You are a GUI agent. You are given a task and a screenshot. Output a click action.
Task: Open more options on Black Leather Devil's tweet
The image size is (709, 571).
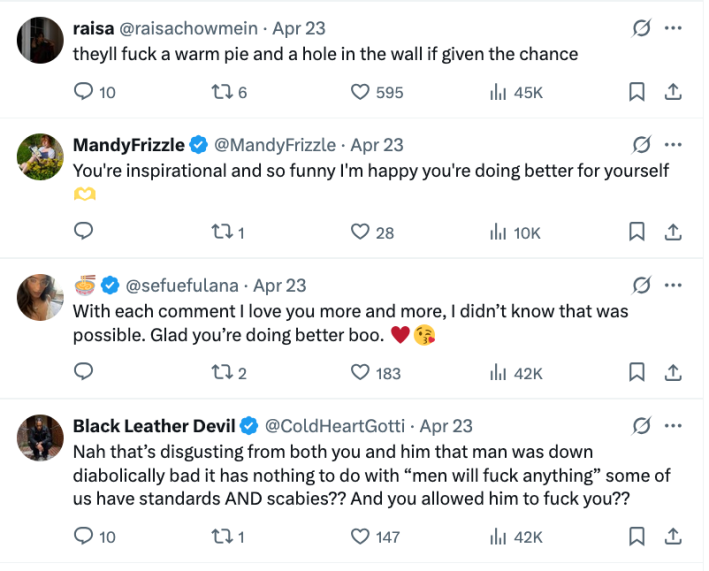[673, 426]
